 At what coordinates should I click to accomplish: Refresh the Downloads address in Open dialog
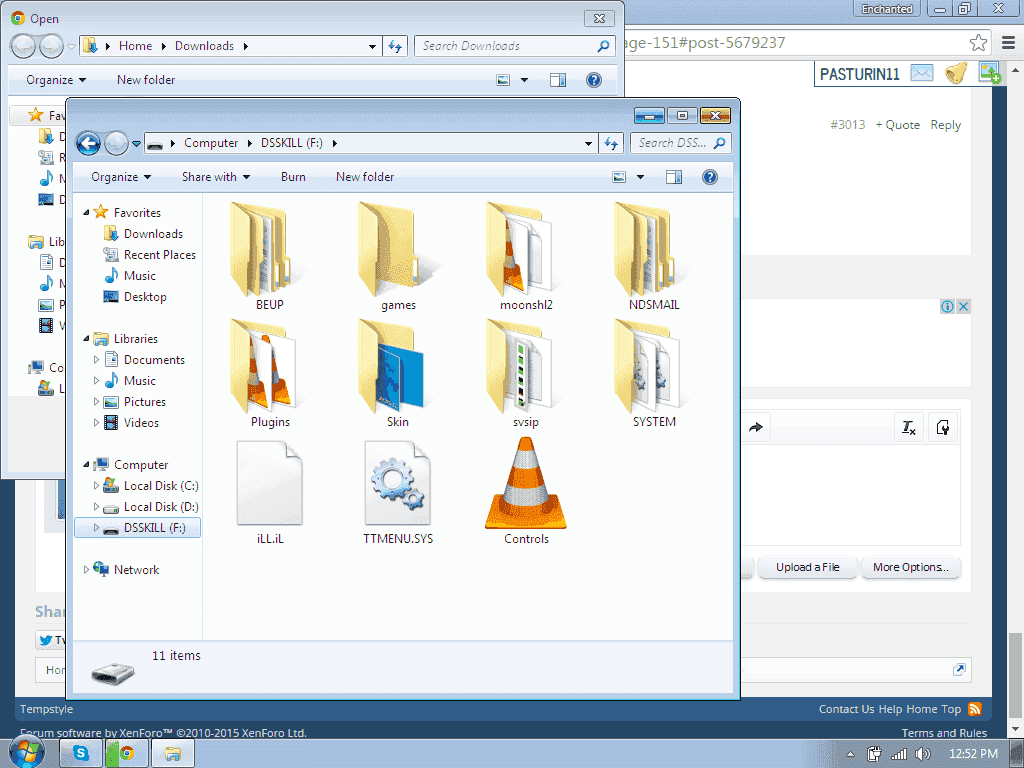(x=395, y=46)
